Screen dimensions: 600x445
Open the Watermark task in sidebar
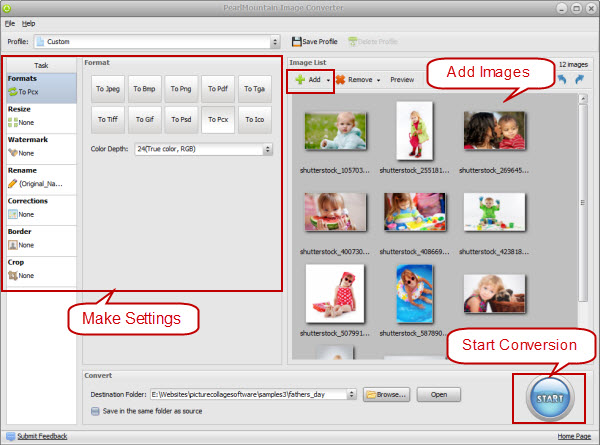coord(41,149)
